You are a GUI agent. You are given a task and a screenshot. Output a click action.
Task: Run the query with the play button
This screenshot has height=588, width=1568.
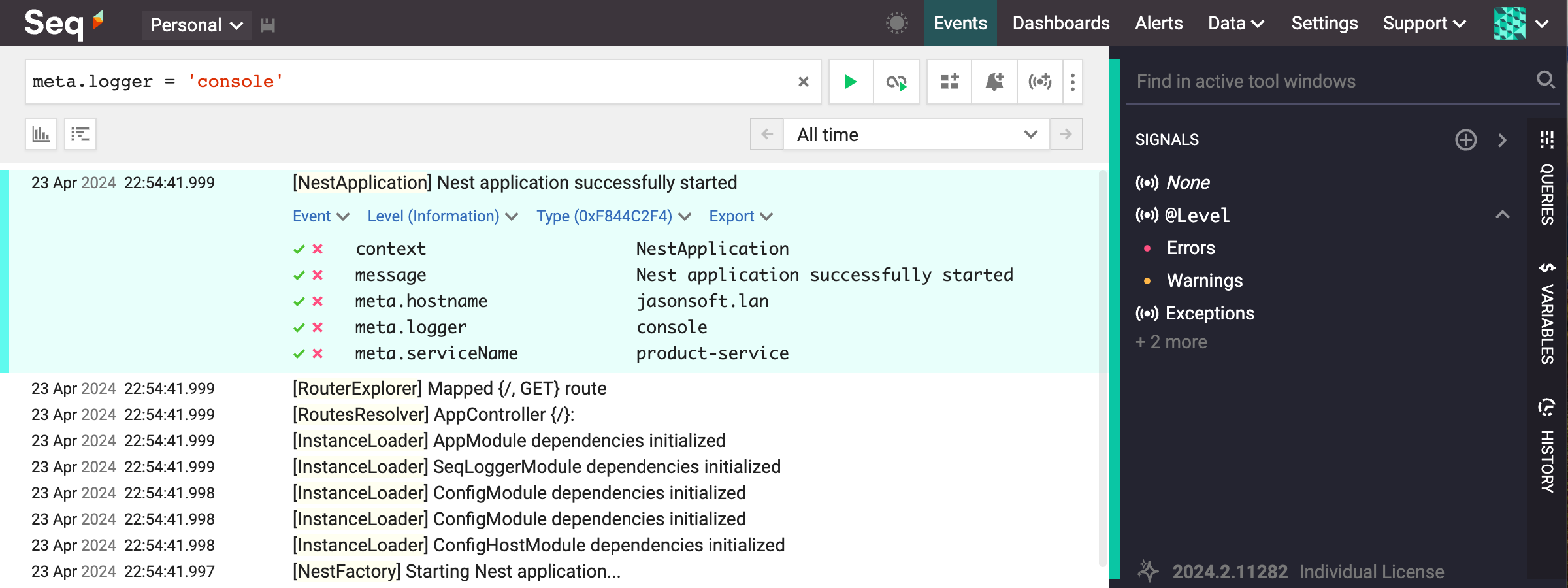[851, 82]
